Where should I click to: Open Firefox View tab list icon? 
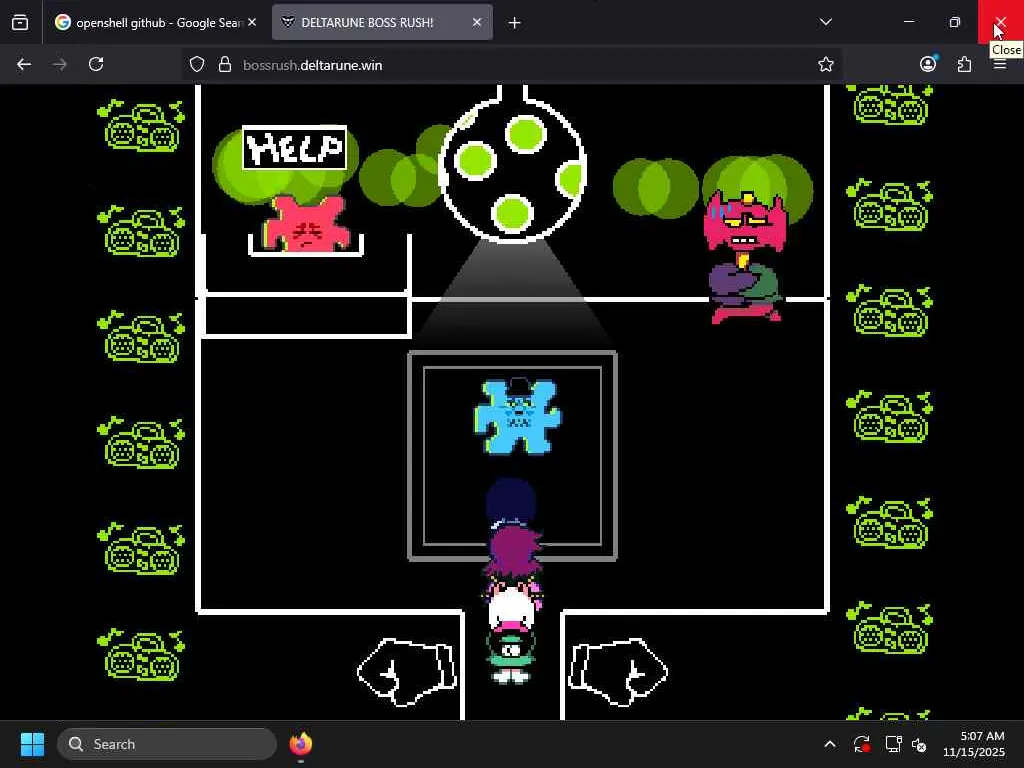20,22
